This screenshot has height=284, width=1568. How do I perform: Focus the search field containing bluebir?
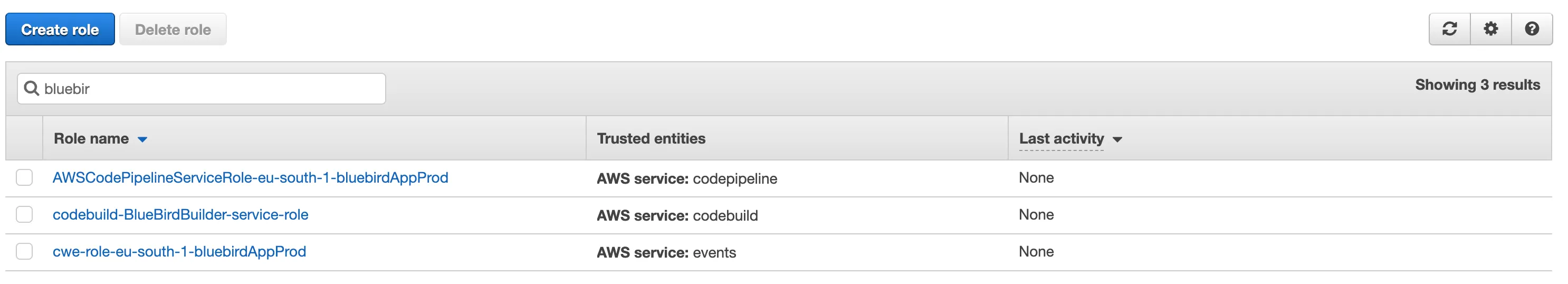[202, 89]
